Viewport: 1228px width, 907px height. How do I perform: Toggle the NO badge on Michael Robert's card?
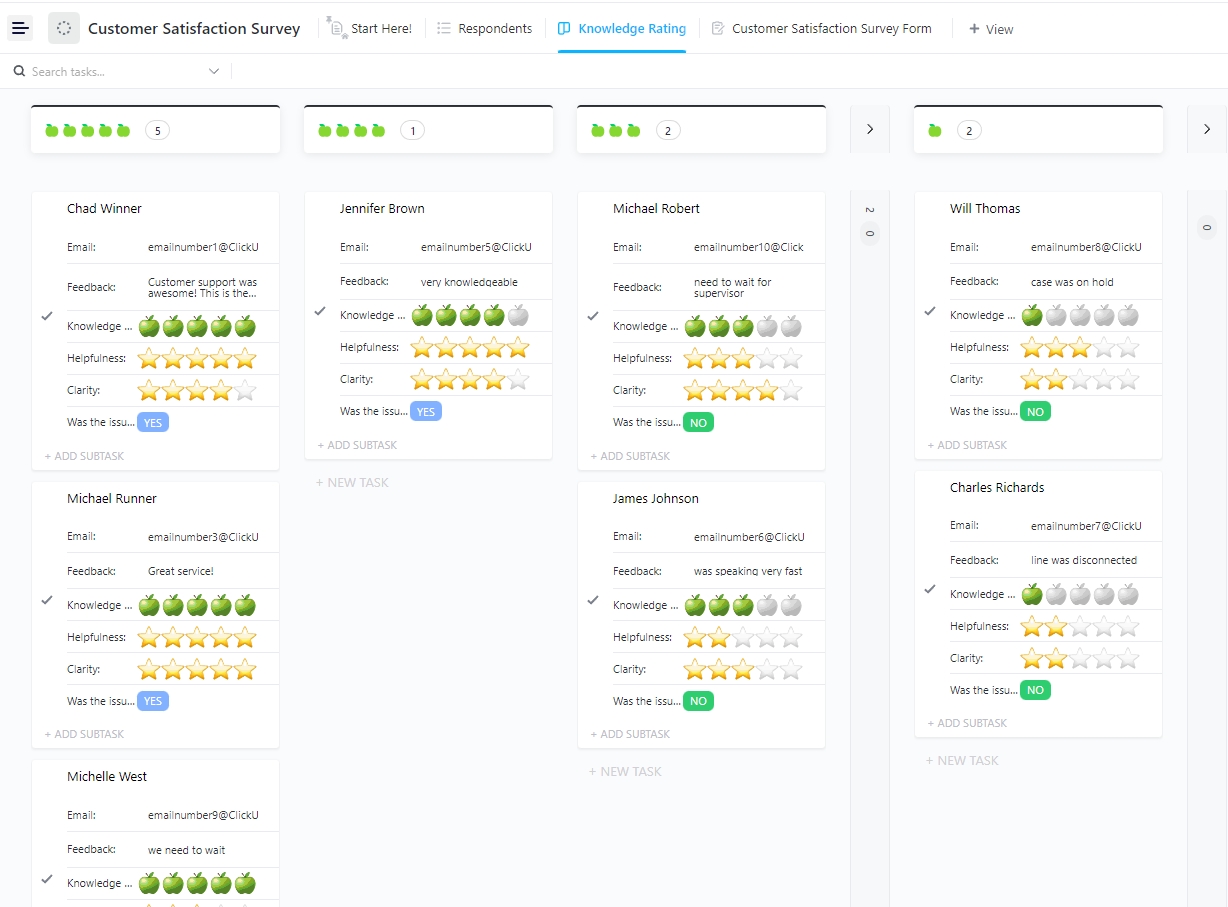[x=698, y=422]
